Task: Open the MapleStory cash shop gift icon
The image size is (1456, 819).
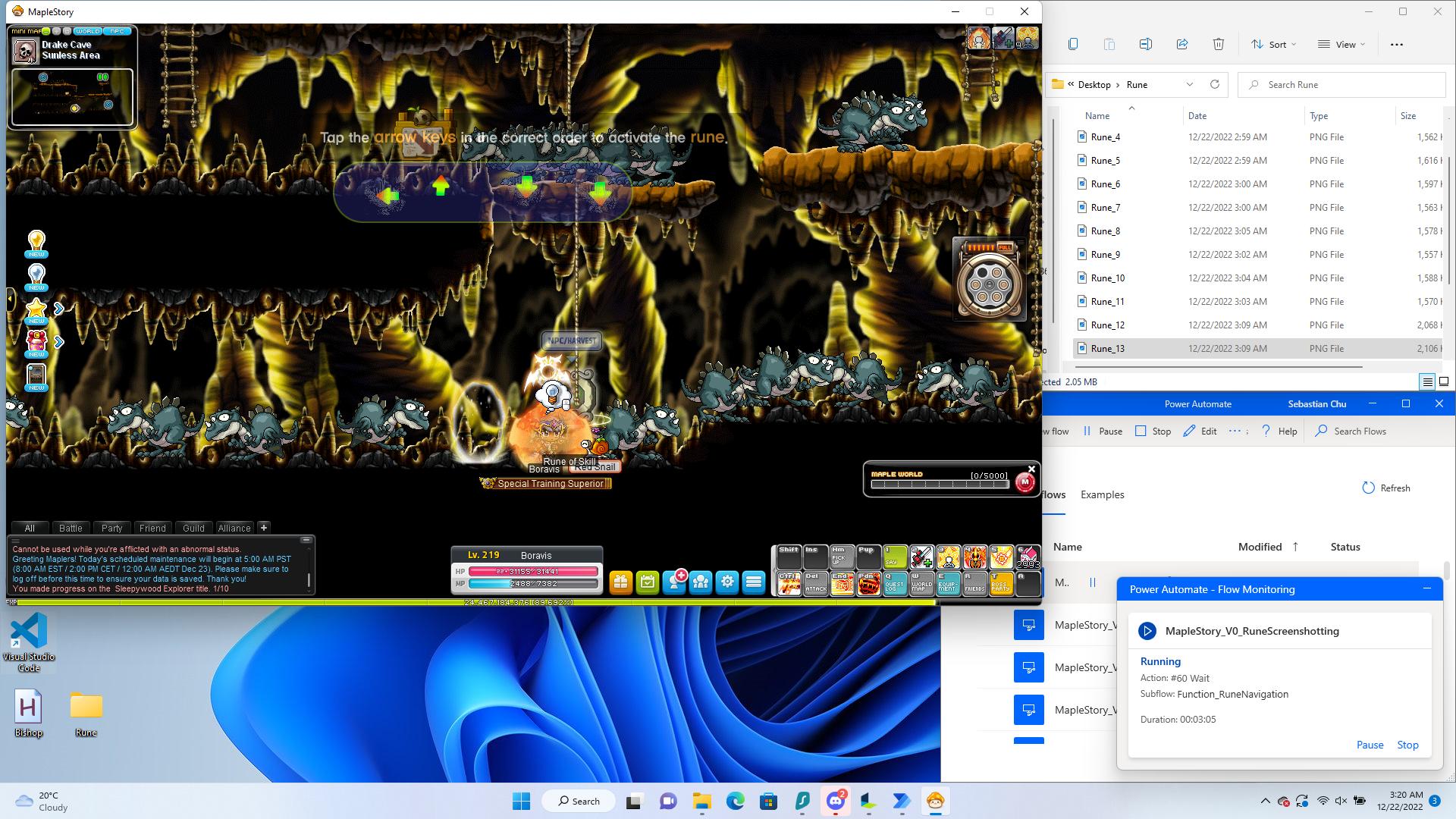Action: 620,582
